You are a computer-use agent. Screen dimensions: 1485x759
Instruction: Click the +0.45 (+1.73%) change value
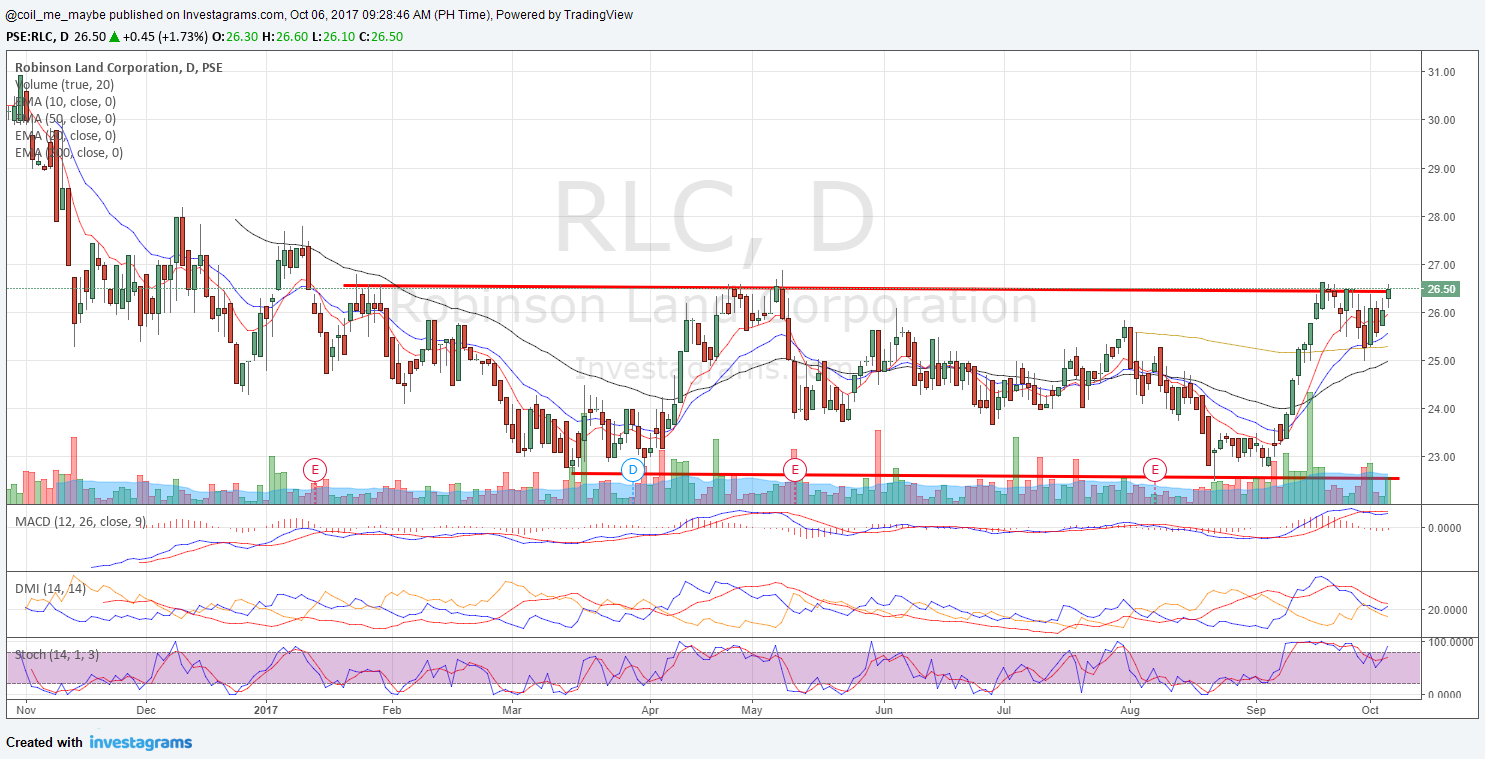[167, 36]
